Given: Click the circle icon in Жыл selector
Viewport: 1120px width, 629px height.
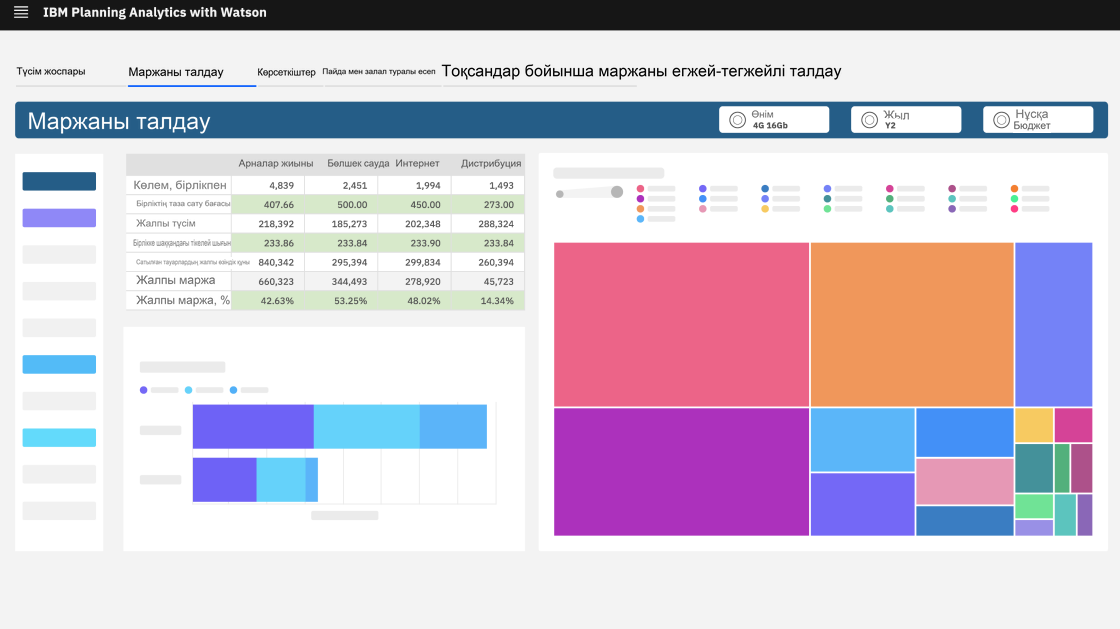Looking at the screenshot, I should (x=869, y=120).
